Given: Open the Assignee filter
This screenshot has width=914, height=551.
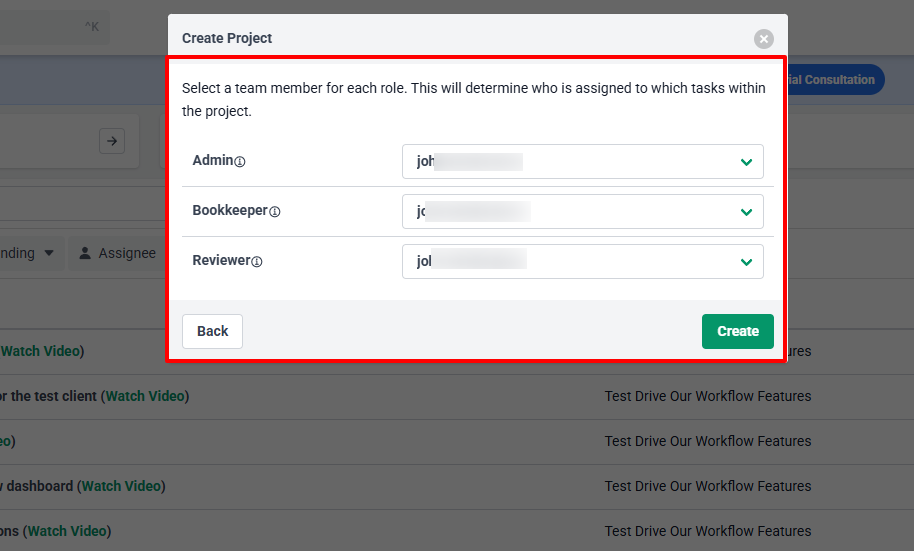Looking at the screenshot, I should (x=118, y=254).
